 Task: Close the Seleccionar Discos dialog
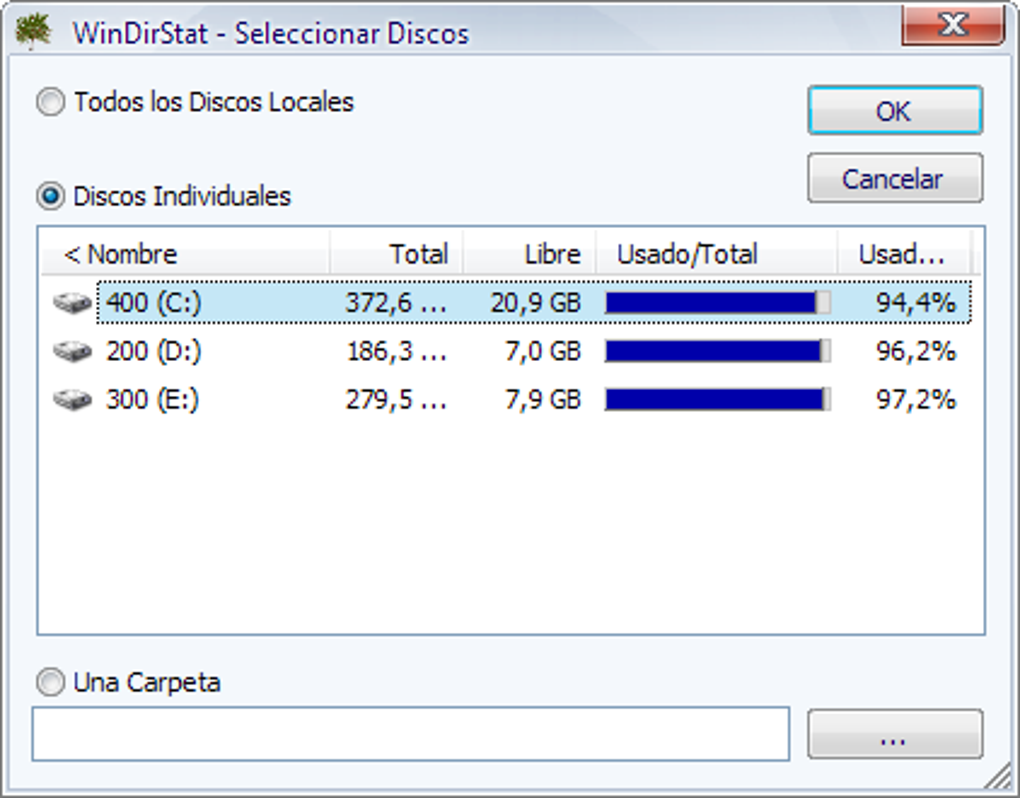(x=954, y=25)
